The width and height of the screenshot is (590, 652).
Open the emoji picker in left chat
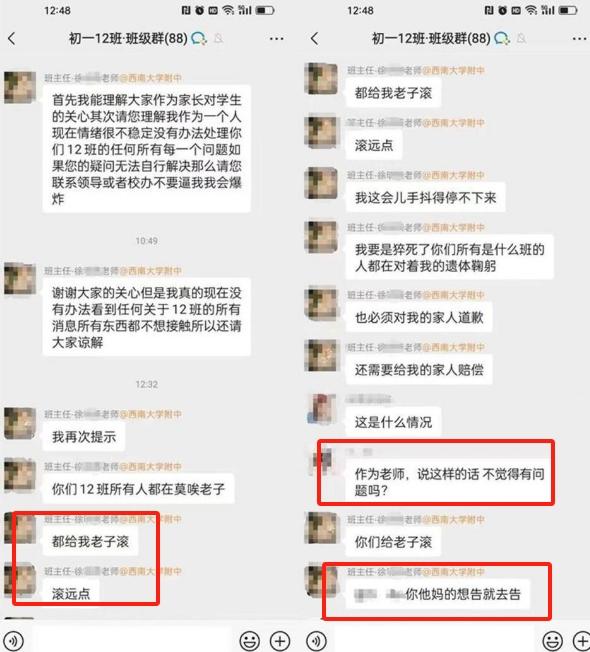pyautogui.click(x=249, y=640)
